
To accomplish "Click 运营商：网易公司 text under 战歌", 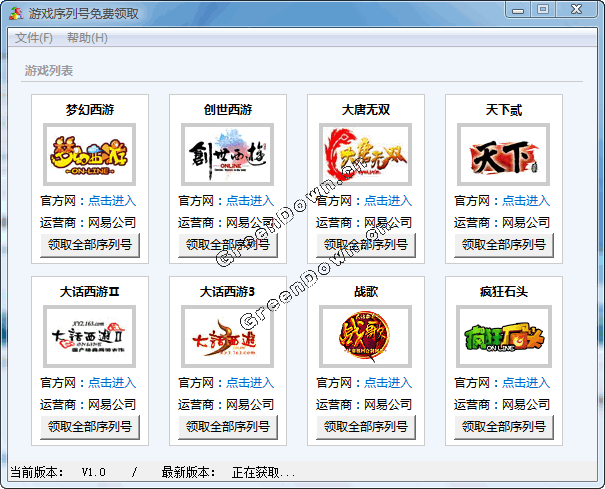I will click(x=364, y=405).
